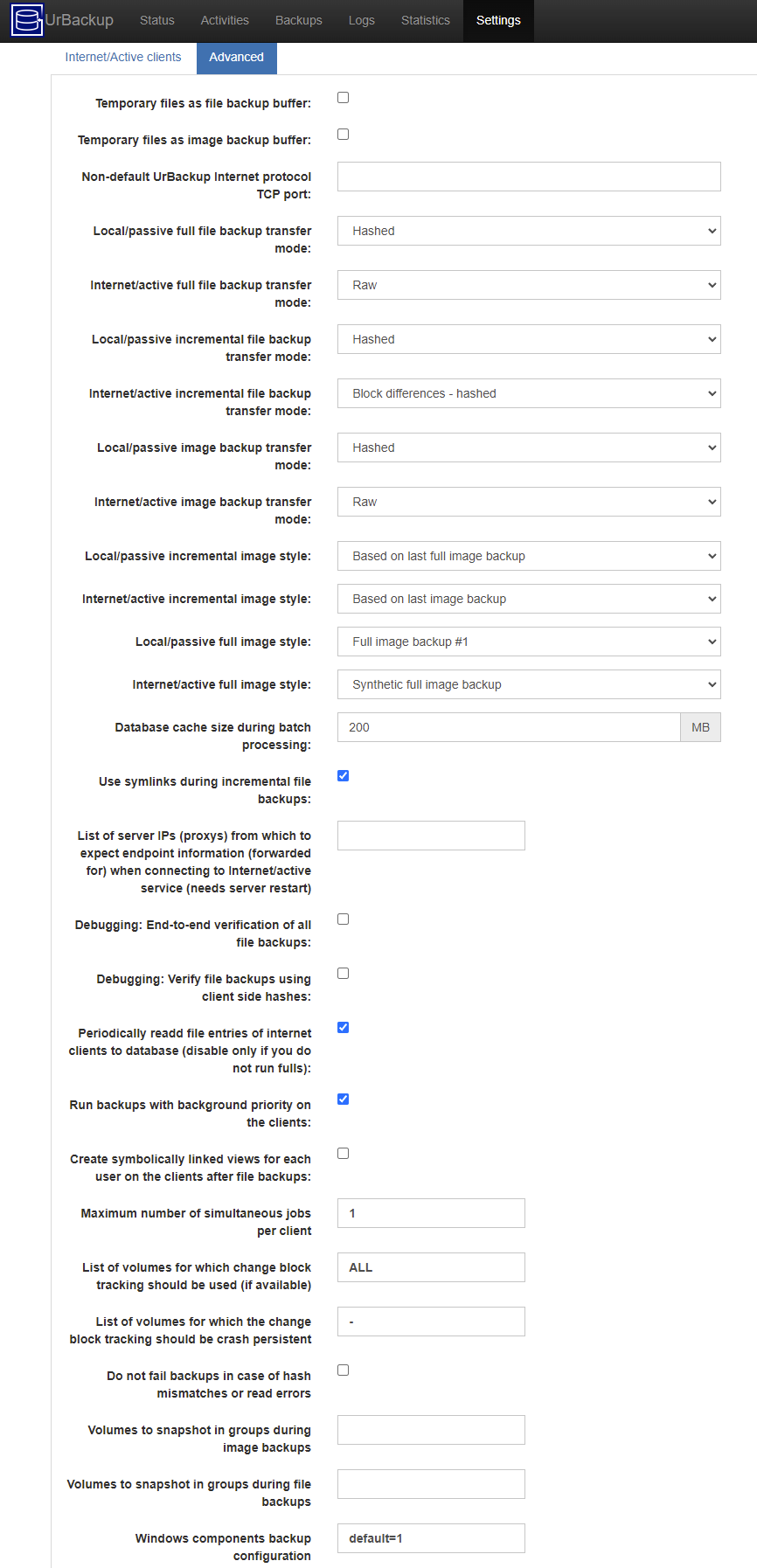Expand the Block differences - hashed dropdown
757x1568 pixels.
click(x=529, y=393)
